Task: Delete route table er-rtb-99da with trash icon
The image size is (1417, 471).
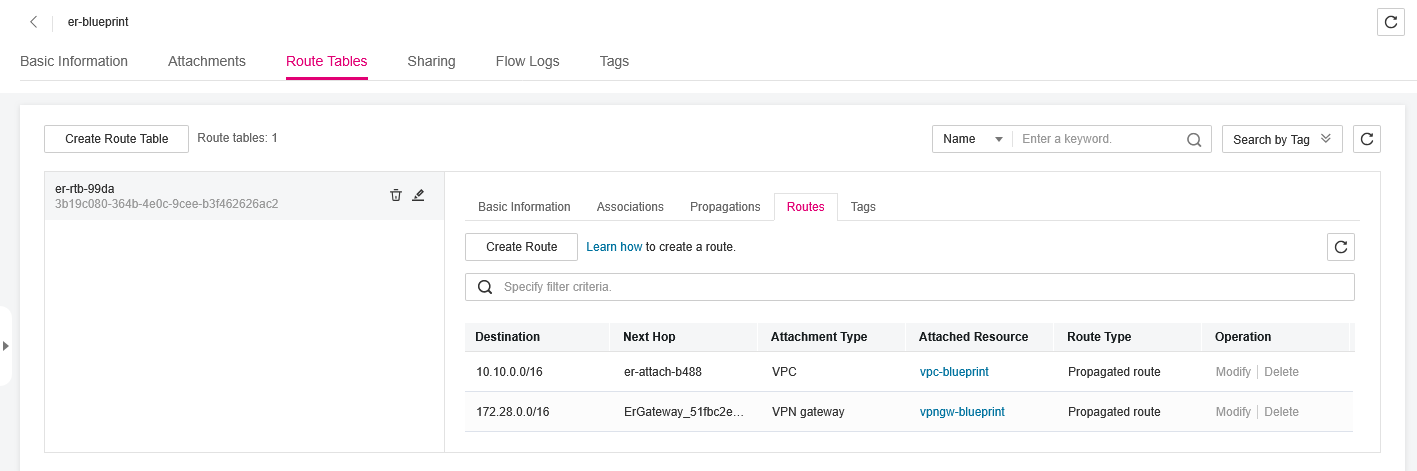Action: (x=396, y=195)
